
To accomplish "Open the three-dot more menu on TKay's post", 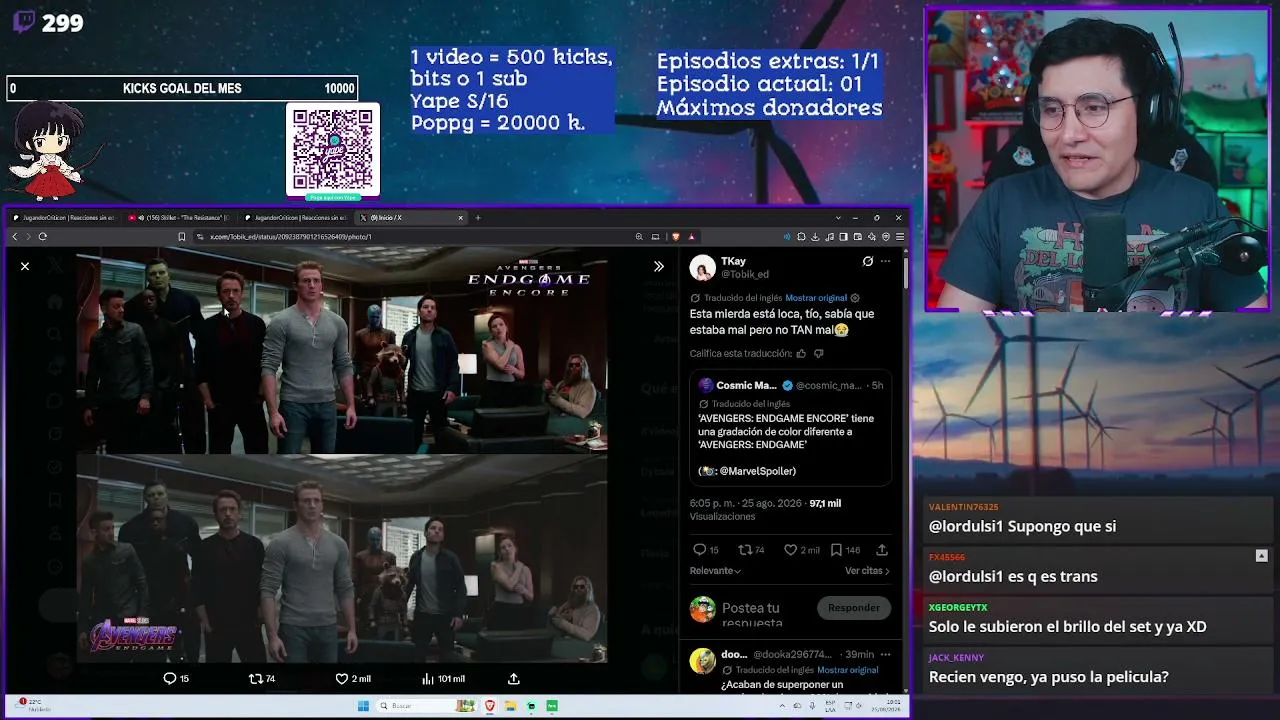I will tap(885, 261).
